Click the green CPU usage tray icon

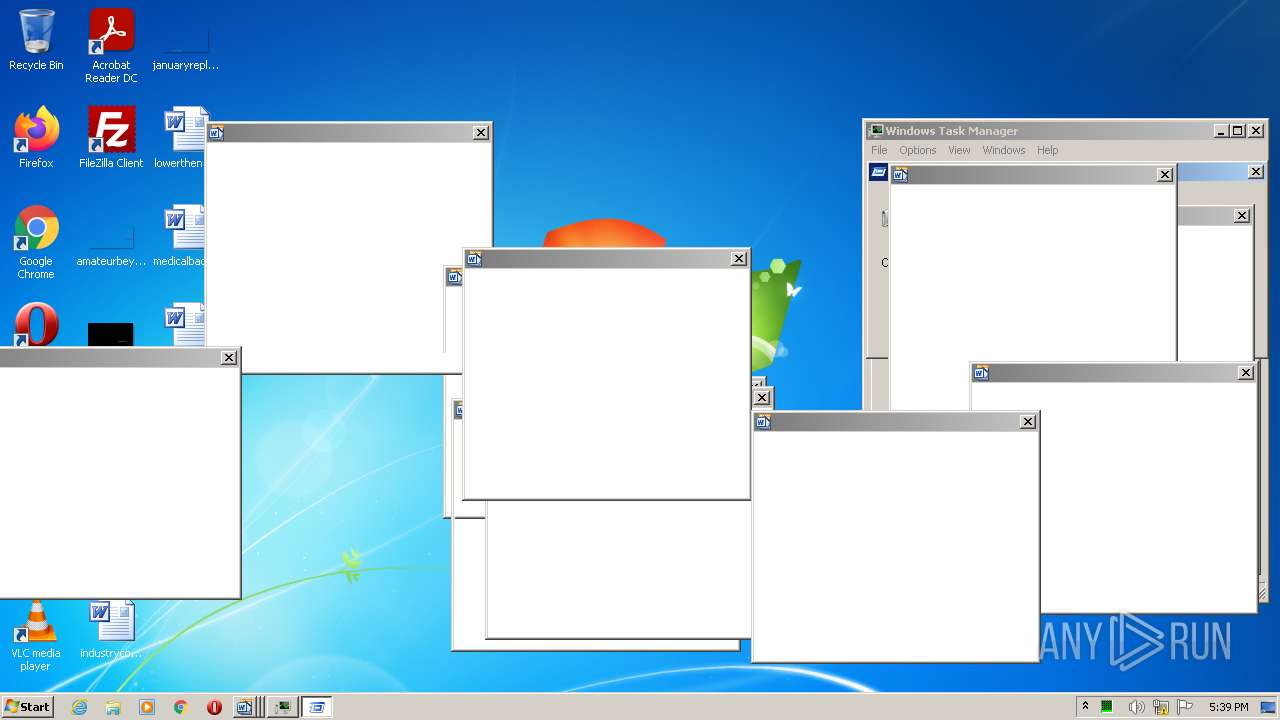pyautogui.click(x=1107, y=707)
